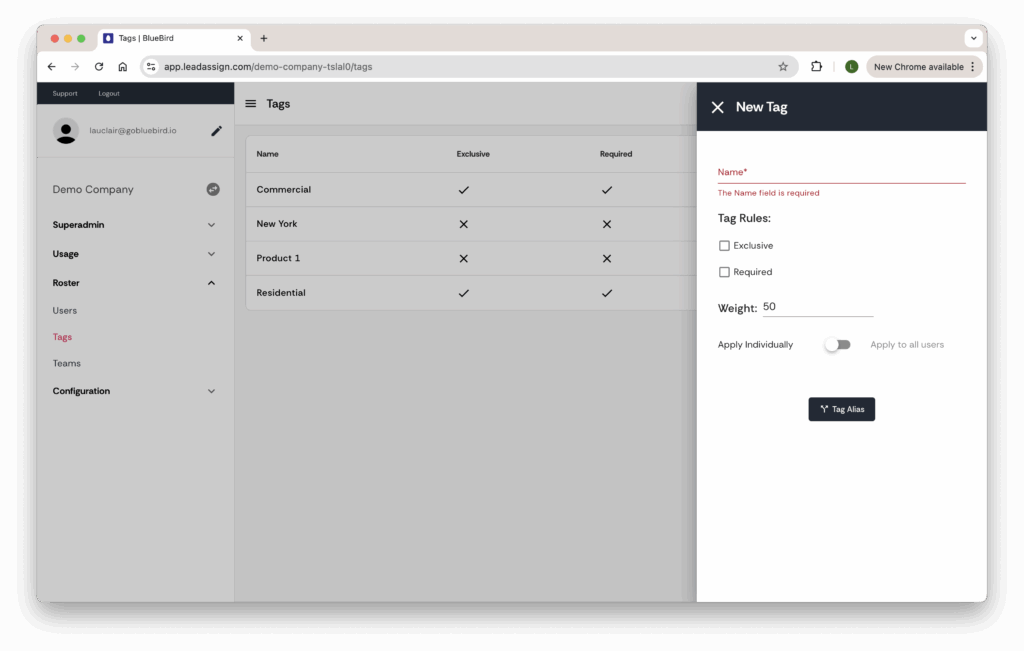Click the switch company icon near Demo Company
The height and width of the screenshot is (651, 1024).
click(212, 189)
